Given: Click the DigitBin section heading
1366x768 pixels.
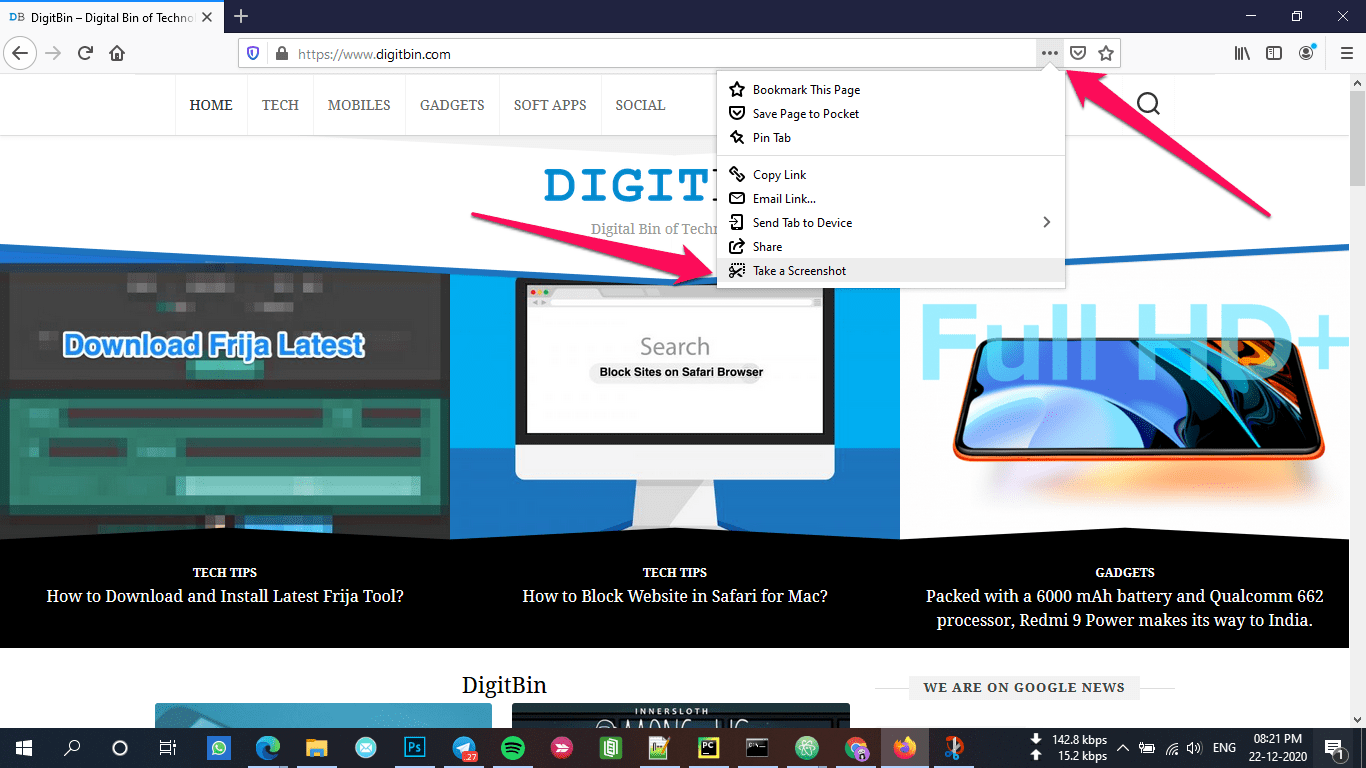Looking at the screenshot, I should coord(504,685).
